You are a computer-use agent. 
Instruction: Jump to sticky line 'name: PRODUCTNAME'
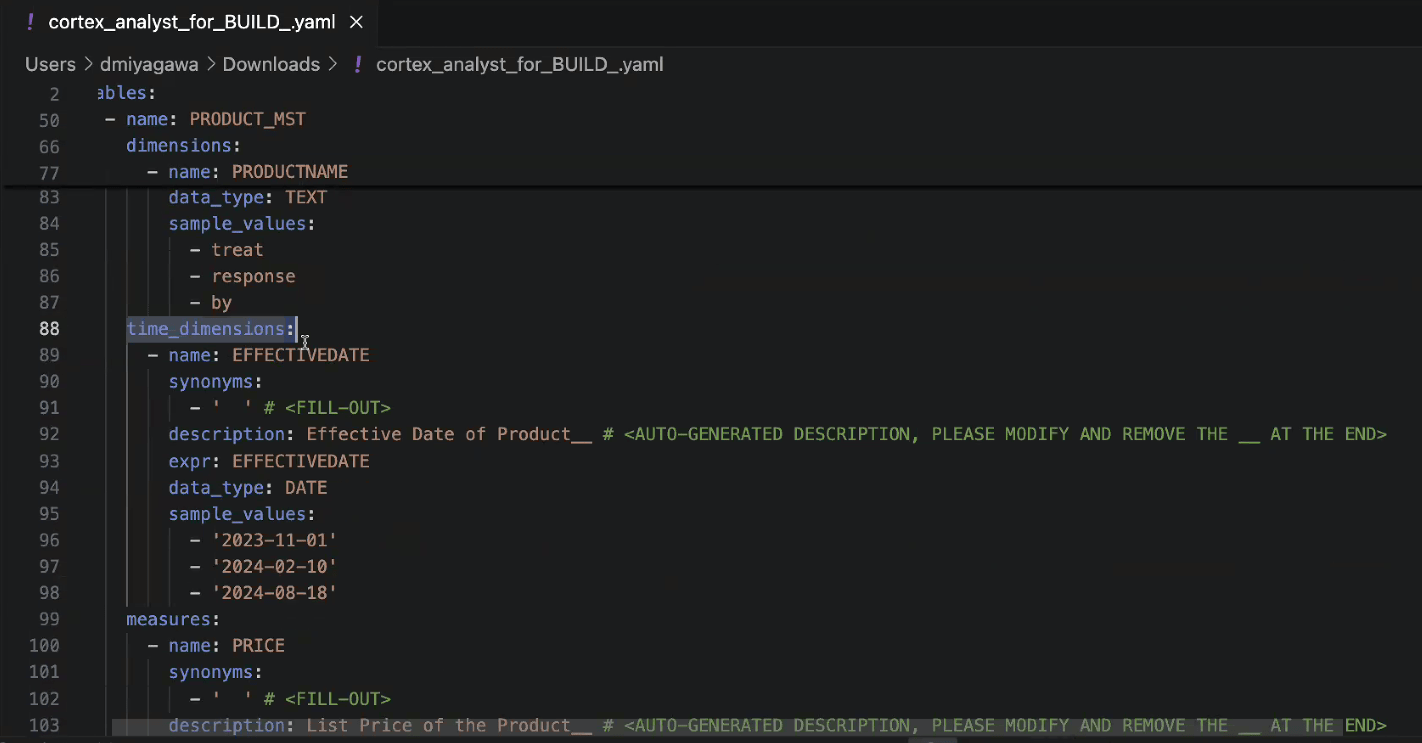click(258, 172)
